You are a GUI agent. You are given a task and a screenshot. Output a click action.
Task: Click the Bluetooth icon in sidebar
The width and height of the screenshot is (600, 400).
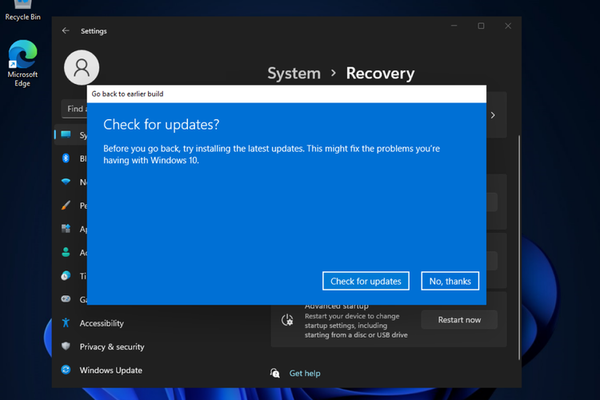pos(66,158)
